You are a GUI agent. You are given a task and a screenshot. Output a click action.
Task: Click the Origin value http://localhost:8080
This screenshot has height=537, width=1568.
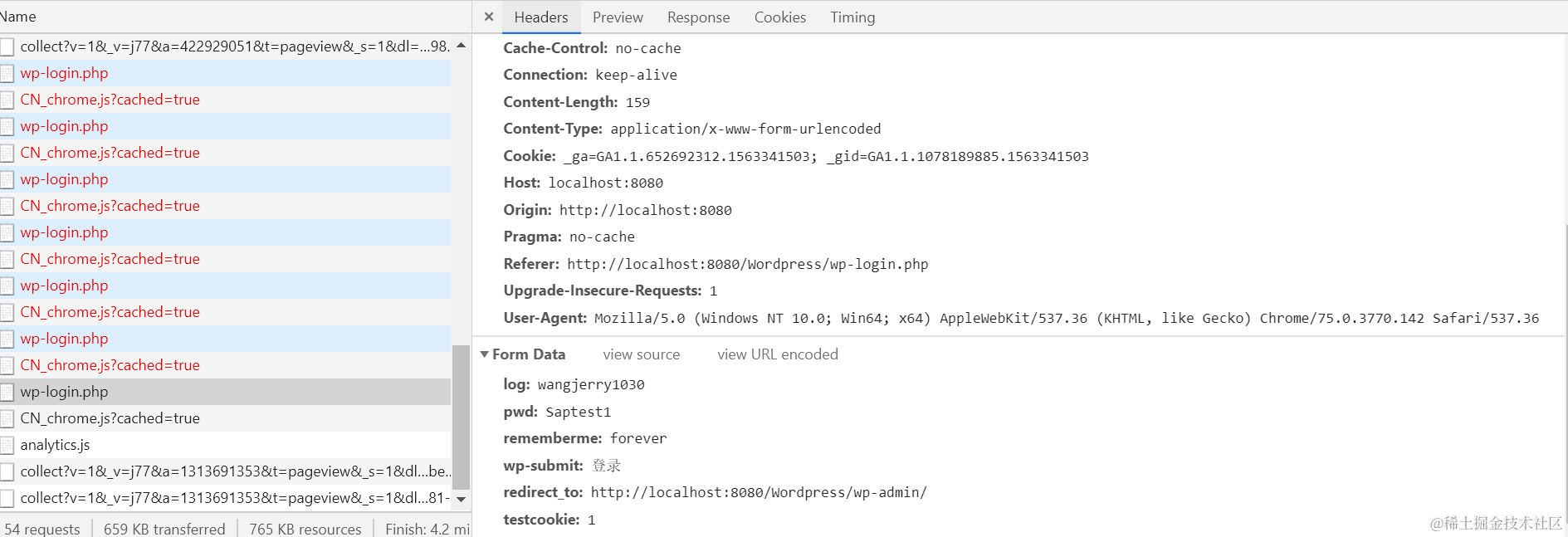click(646, 210)
